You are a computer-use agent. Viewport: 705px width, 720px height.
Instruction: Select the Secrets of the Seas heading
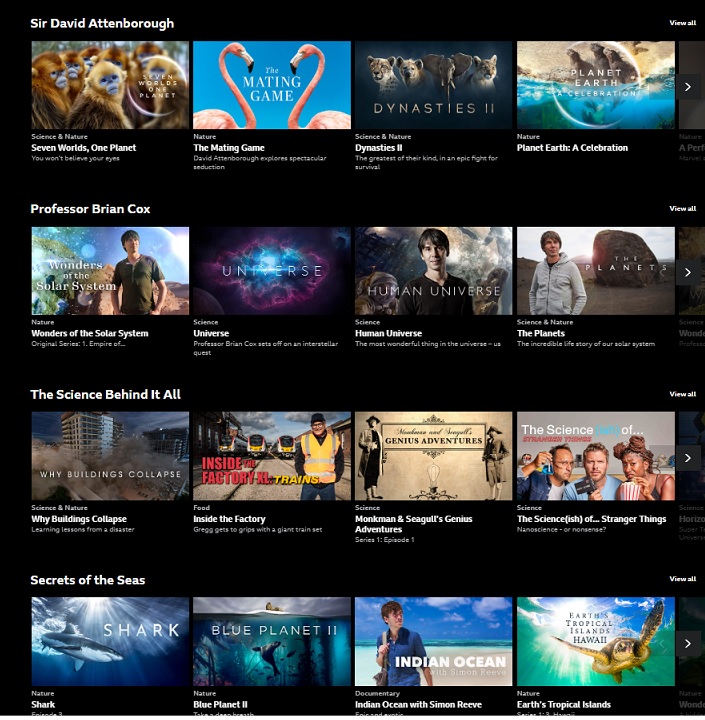[x=87, y=580]
